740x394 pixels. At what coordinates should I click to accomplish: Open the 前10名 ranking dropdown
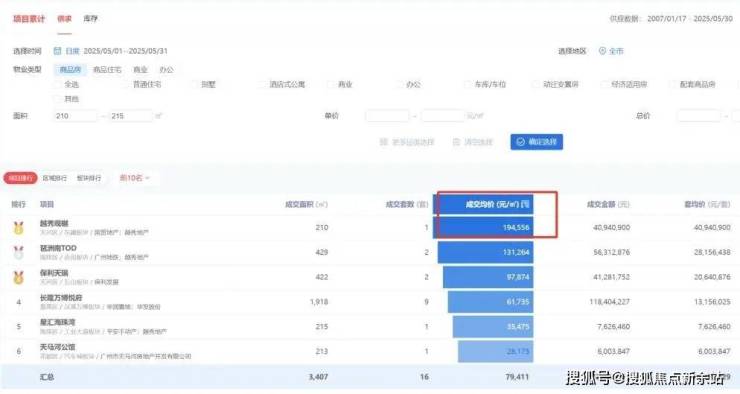(x=135, y=178)
